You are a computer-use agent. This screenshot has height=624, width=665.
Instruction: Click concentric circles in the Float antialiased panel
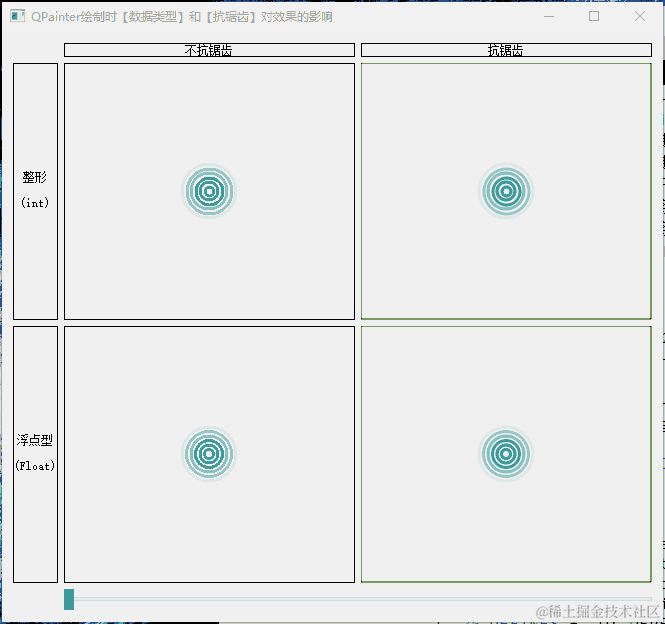click(x=506, y=454)
